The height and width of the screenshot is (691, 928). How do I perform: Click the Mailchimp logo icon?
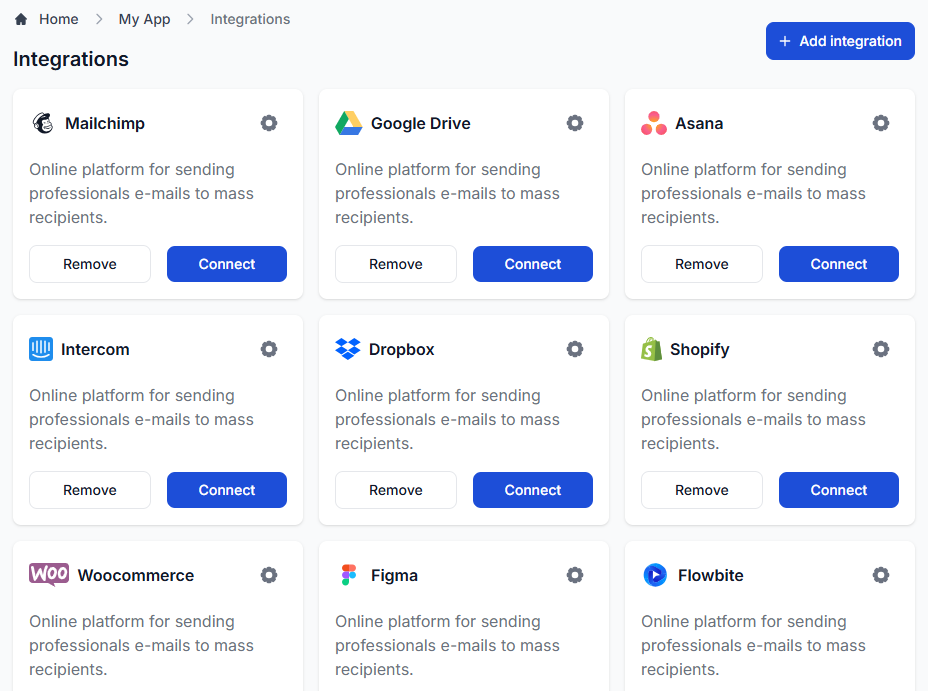pyautogui.click(x=43, y=123)
